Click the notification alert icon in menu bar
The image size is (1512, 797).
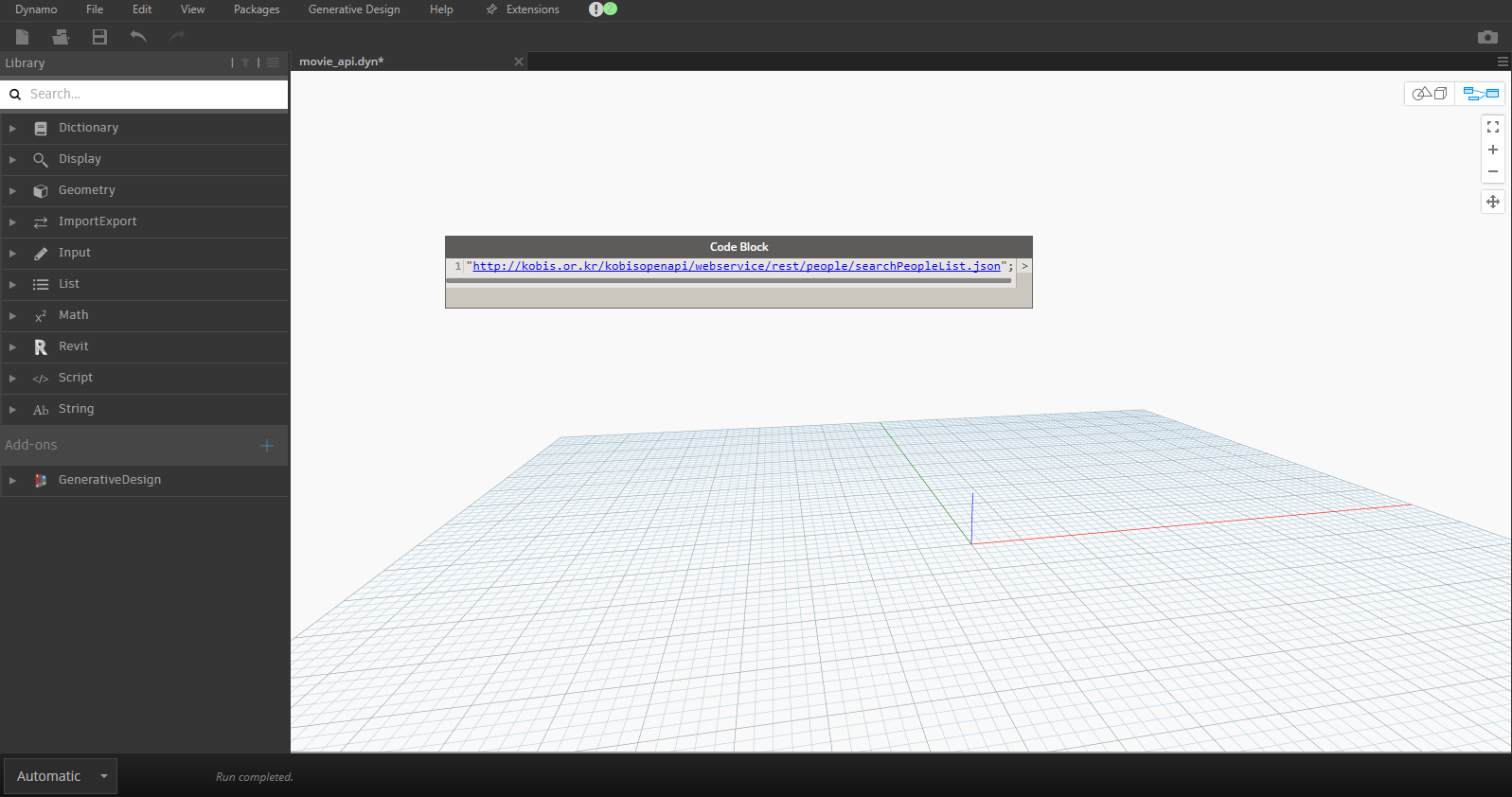click(x=596, y=9)
